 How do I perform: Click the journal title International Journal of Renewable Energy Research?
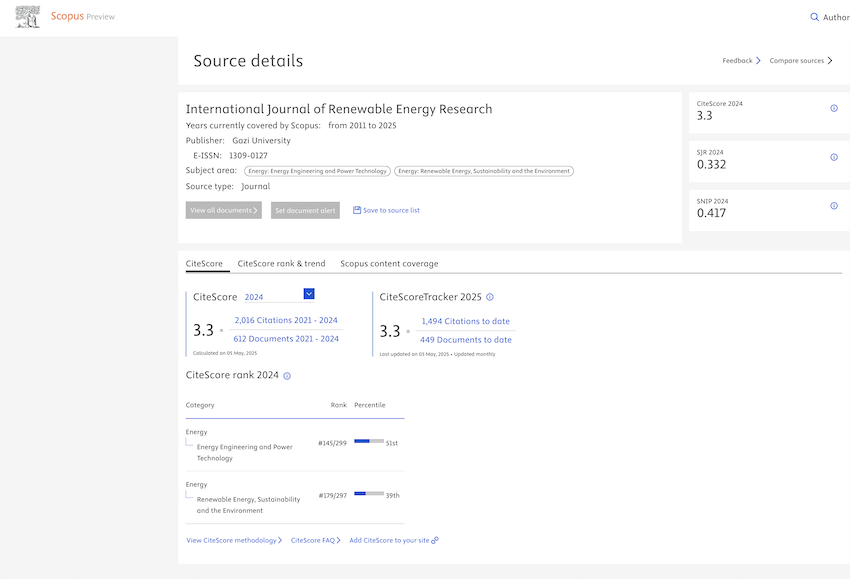pos(339,109)
